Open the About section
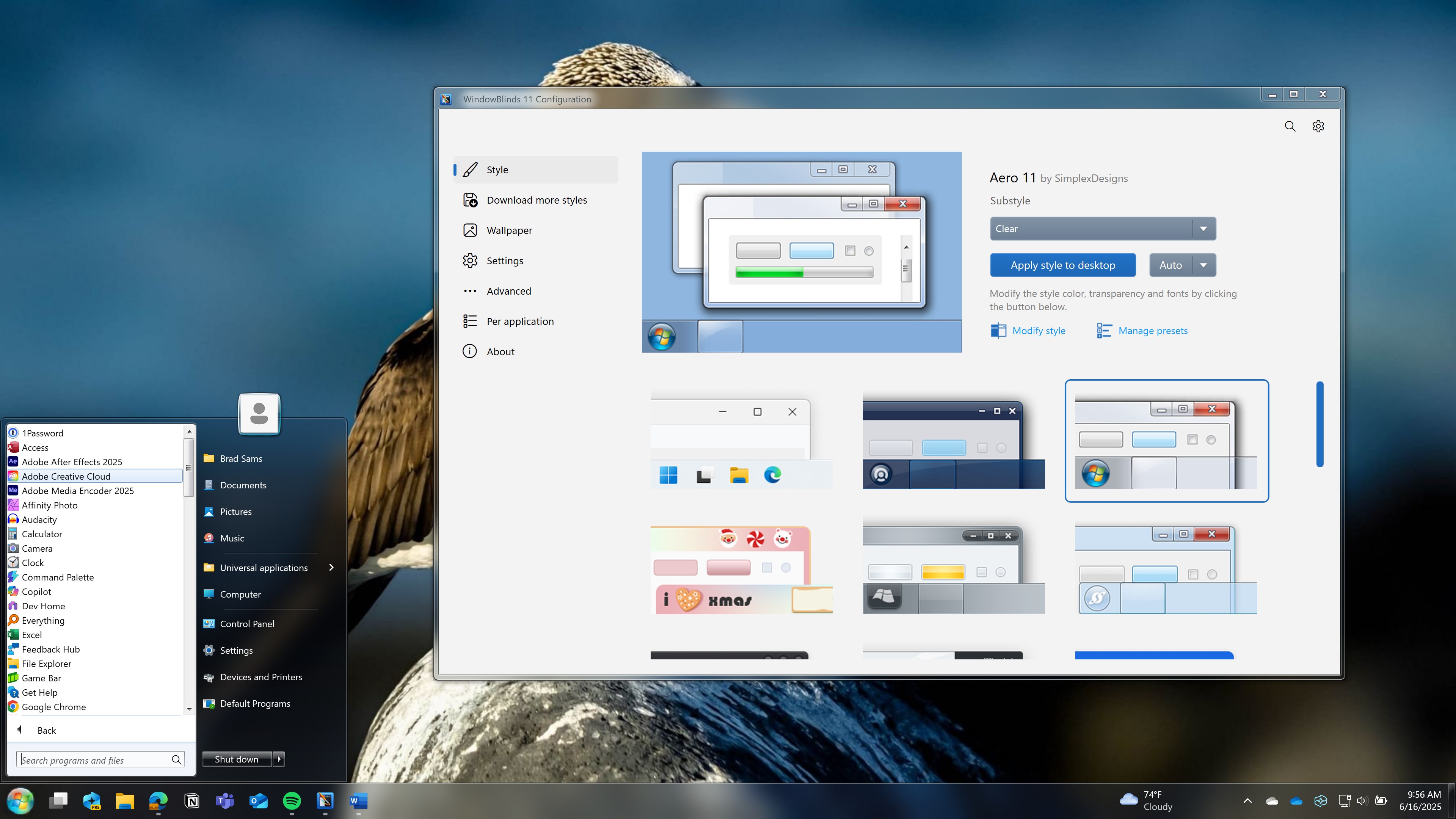 (x=536, y=351)
